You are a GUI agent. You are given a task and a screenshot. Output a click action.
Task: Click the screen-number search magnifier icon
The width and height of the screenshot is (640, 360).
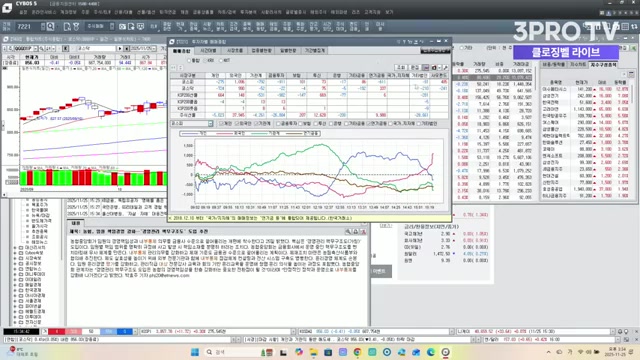(x=51, y=27)
